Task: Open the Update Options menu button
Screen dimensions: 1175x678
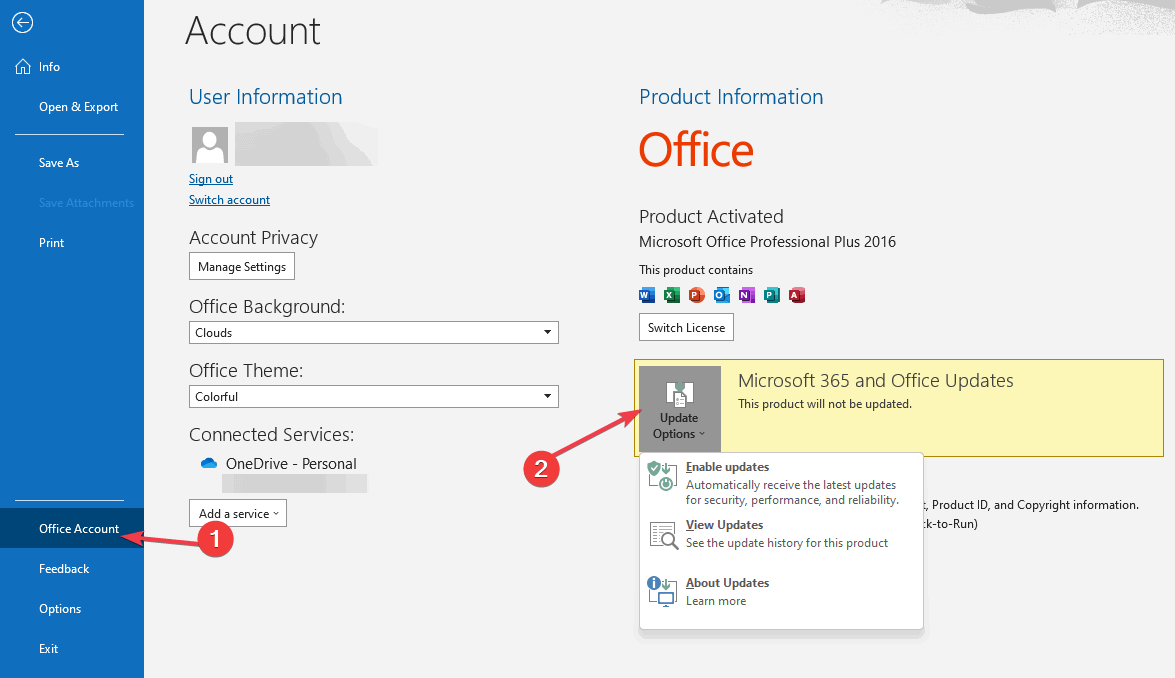Action: 680,408
